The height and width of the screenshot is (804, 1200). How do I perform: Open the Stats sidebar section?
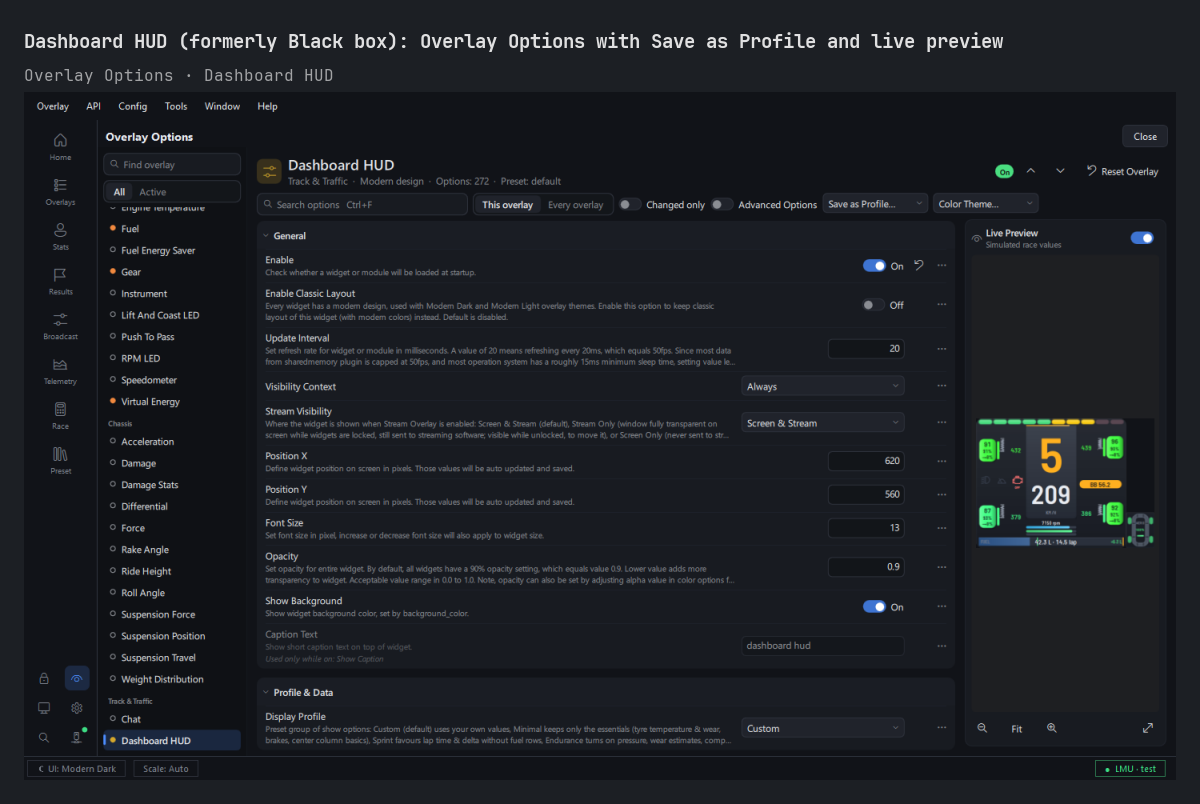pyautogui.click(x=60, y=237)
